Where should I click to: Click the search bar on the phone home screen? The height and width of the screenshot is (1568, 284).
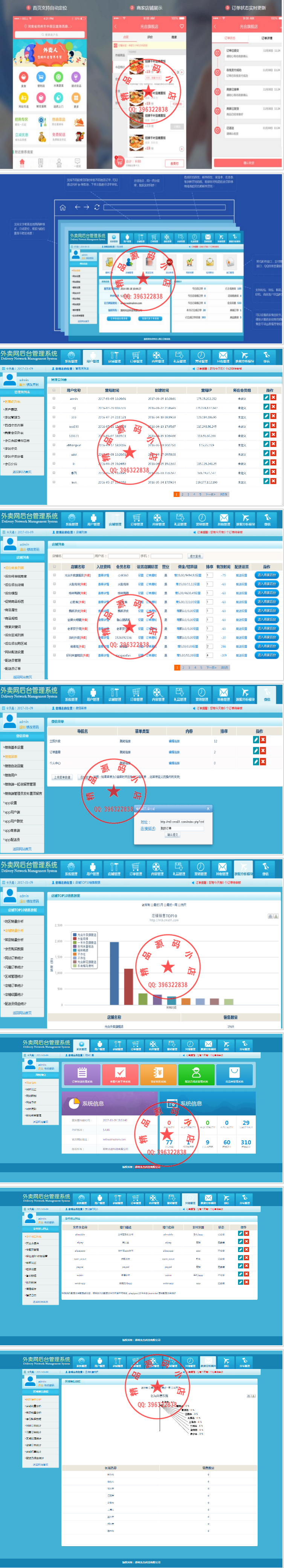(50, 35)
